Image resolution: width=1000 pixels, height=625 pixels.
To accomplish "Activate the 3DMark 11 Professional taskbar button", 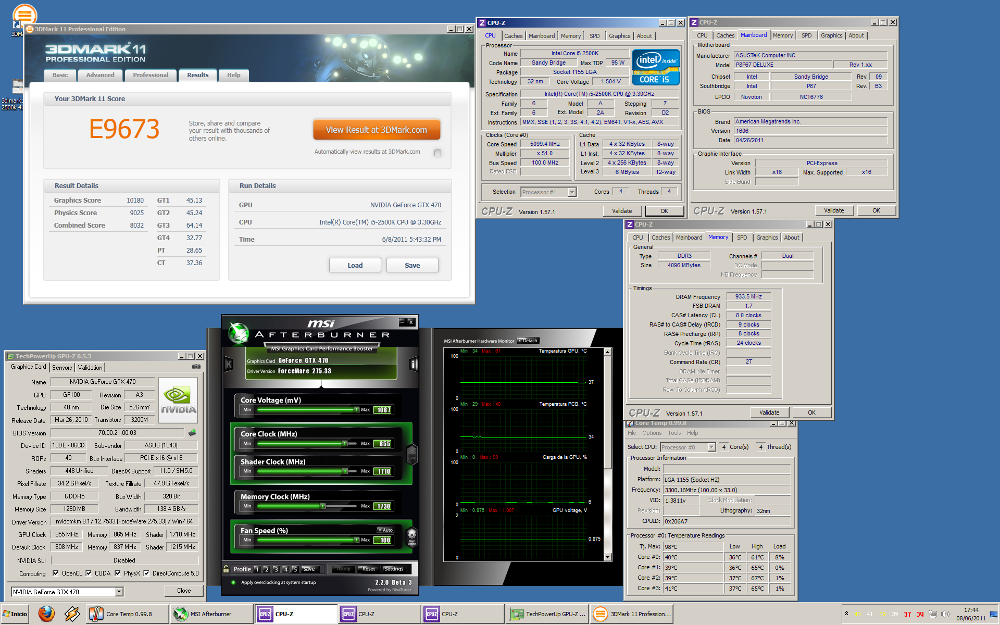I will coord(630,614).
